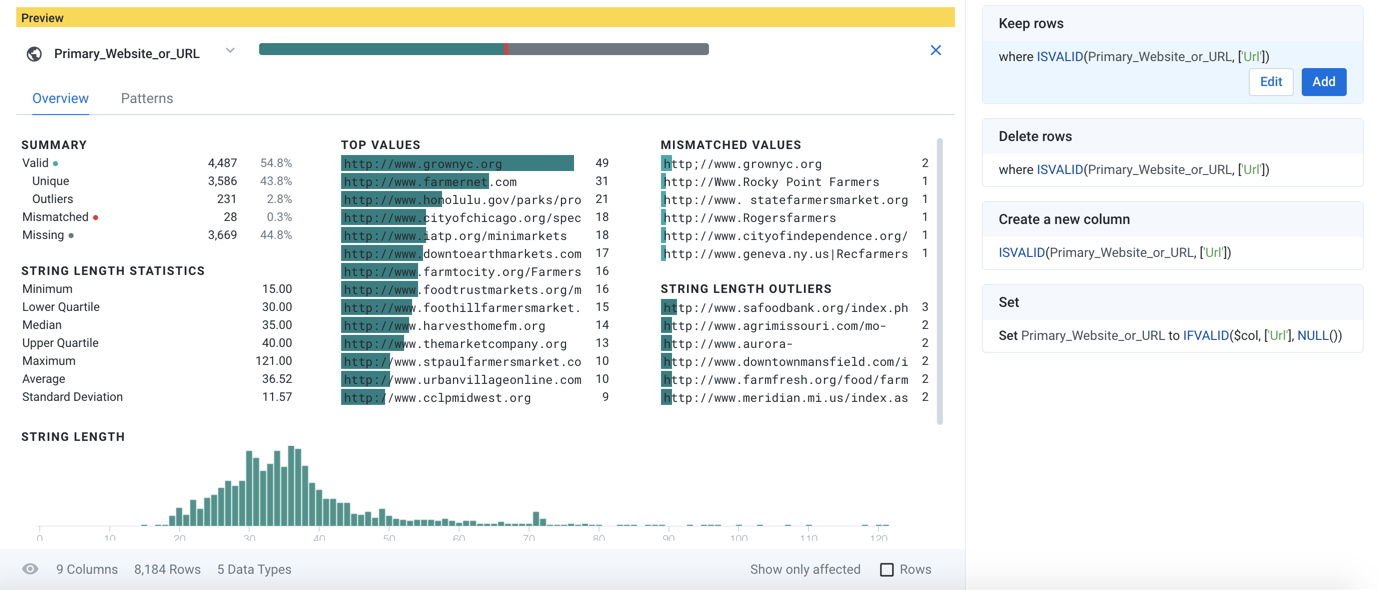Click the green valid segment of quality bar

pos(380,49)
